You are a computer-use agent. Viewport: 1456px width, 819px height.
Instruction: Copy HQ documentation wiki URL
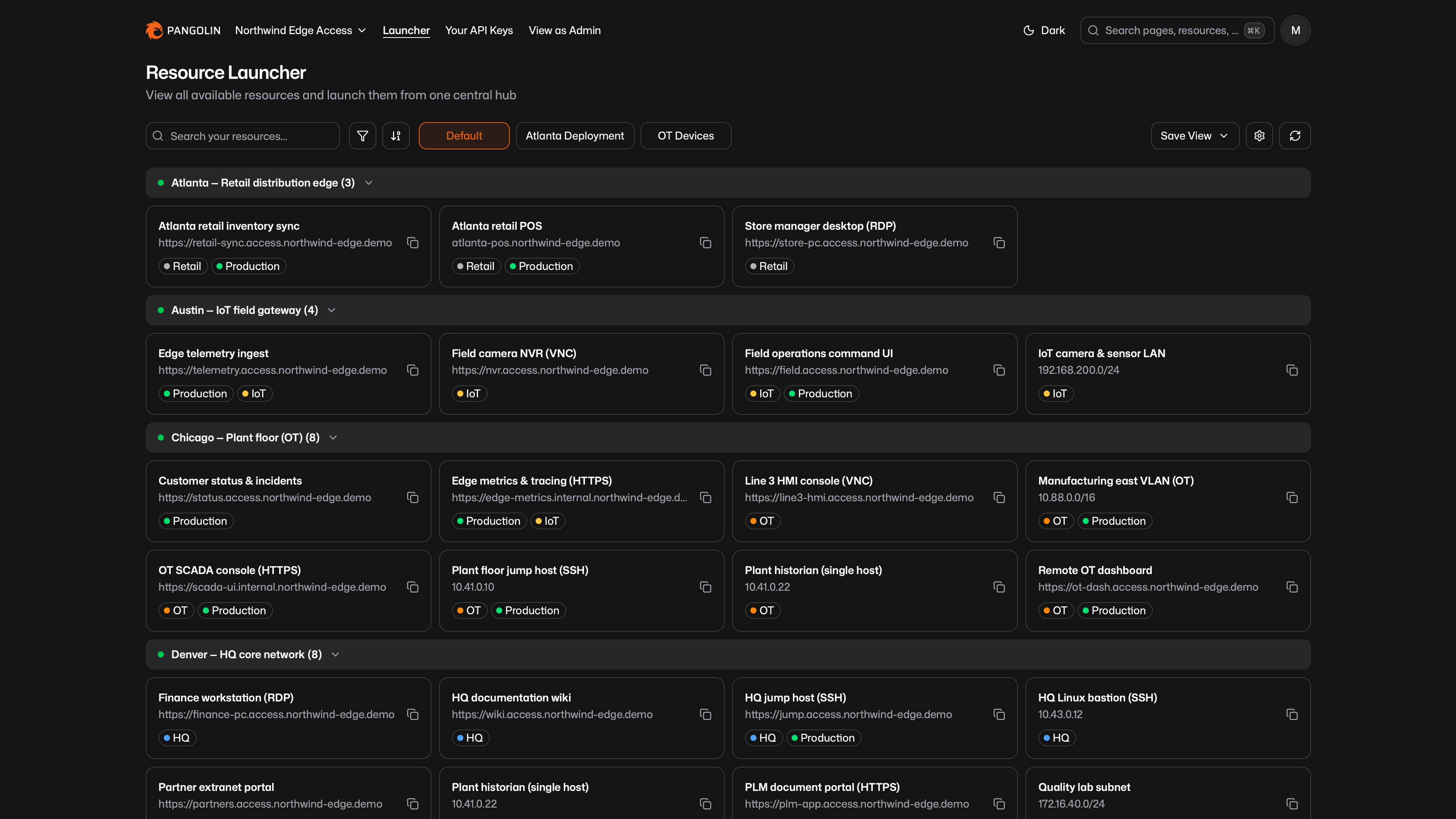[x=705, y=714]
